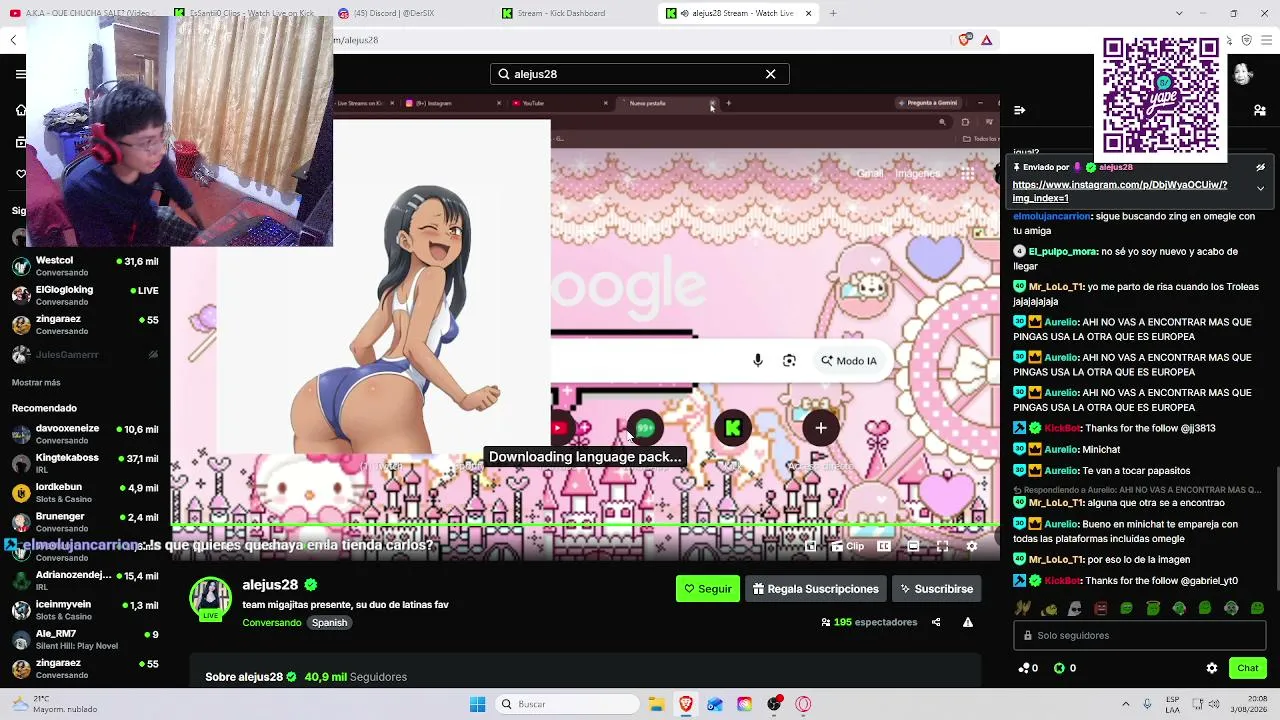Open the chat settings gear
Viewport: 1280px width, 720px height.
point(1212,668)
